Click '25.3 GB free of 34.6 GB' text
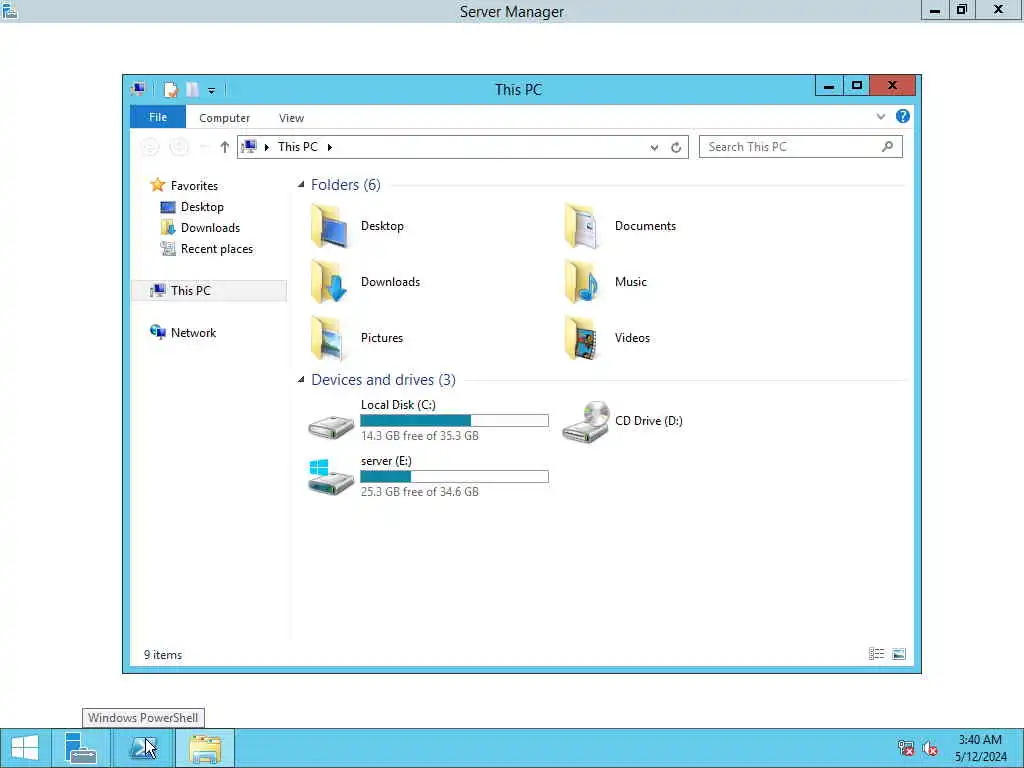The image size is (1024, 768). pos(420,492)
